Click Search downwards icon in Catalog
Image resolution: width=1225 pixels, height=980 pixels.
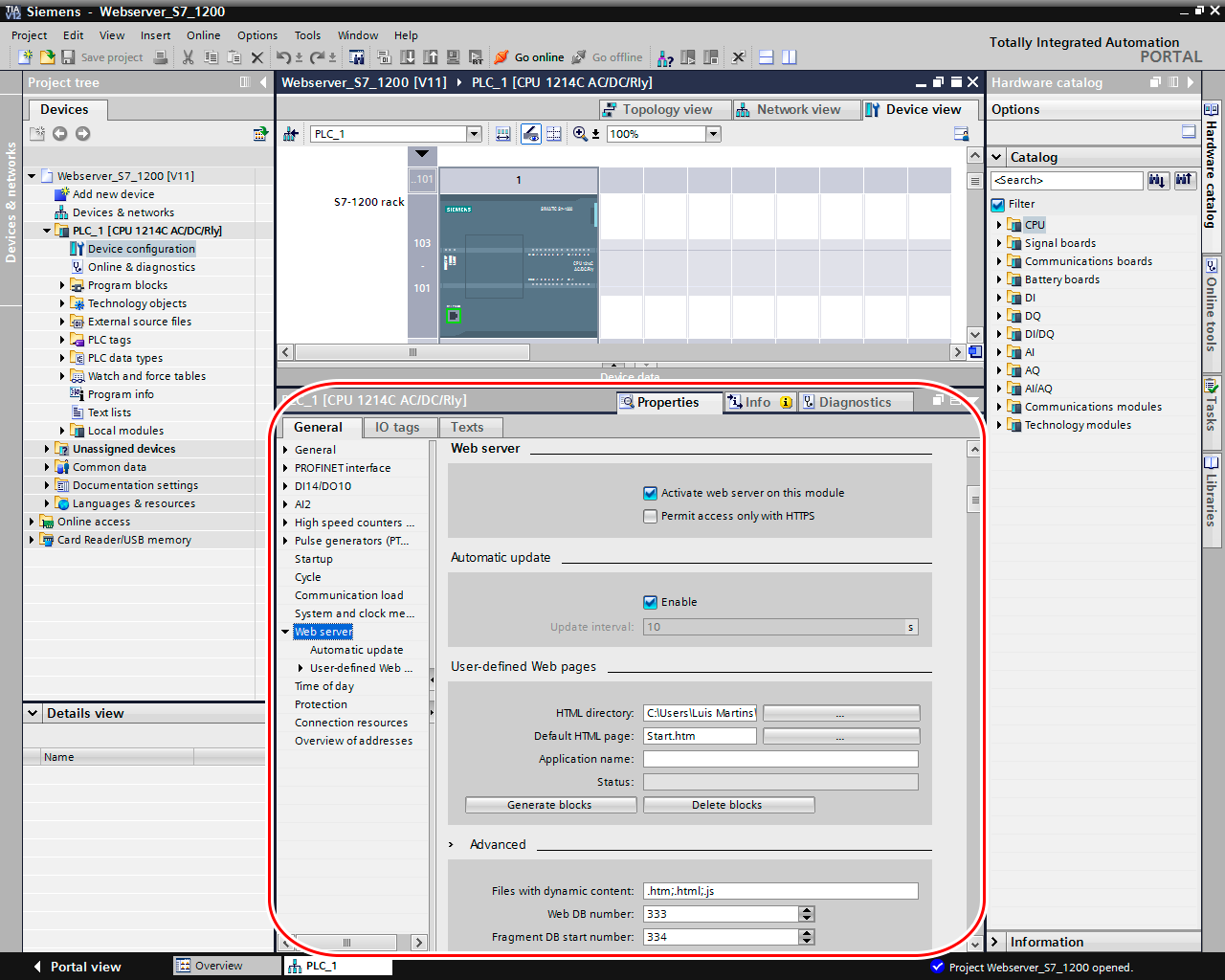[x=1158, y=180]
